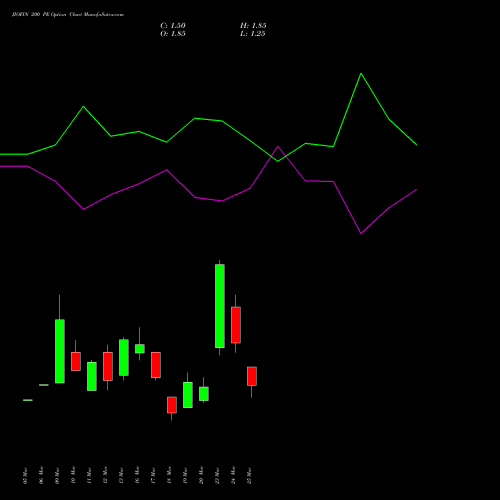Click the flat candle for 06 Mar
500x500 pixels.
click(44, 385)
